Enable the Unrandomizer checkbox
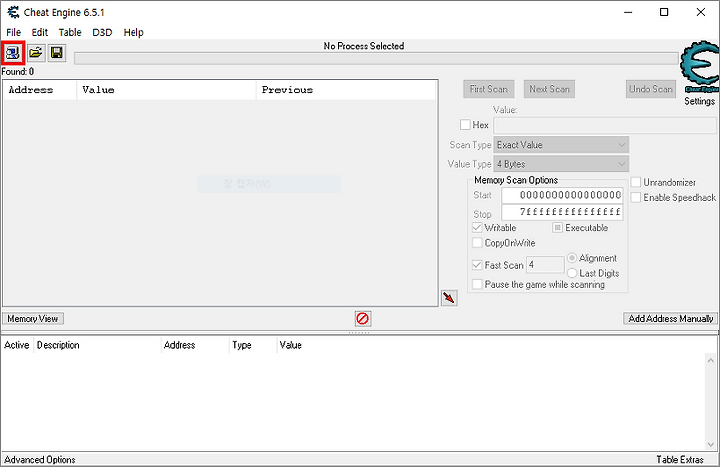 point(636,182)
